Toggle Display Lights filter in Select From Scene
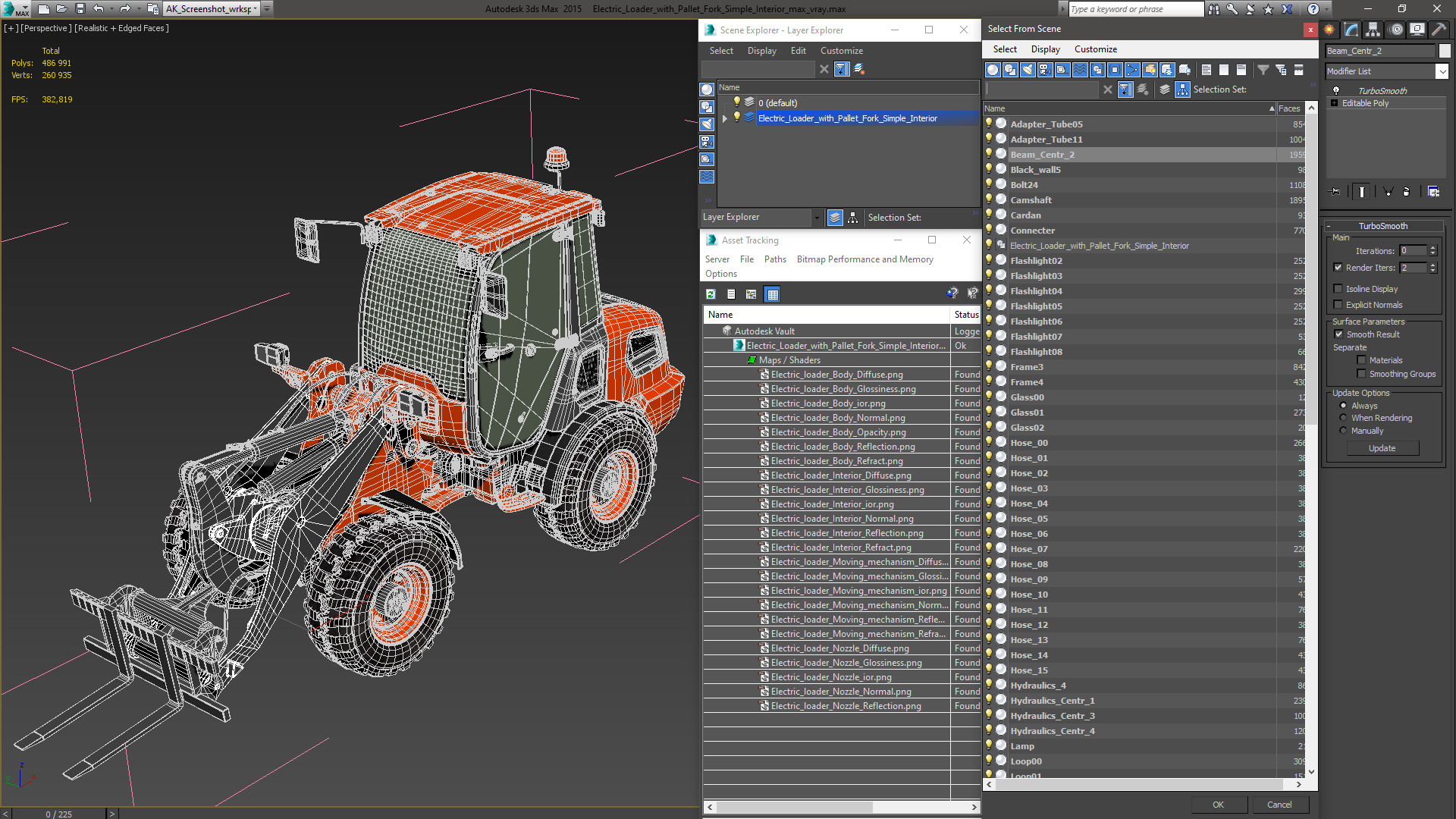The height and width of the screenshot is (819, 1456). [x=1028, y=70]
